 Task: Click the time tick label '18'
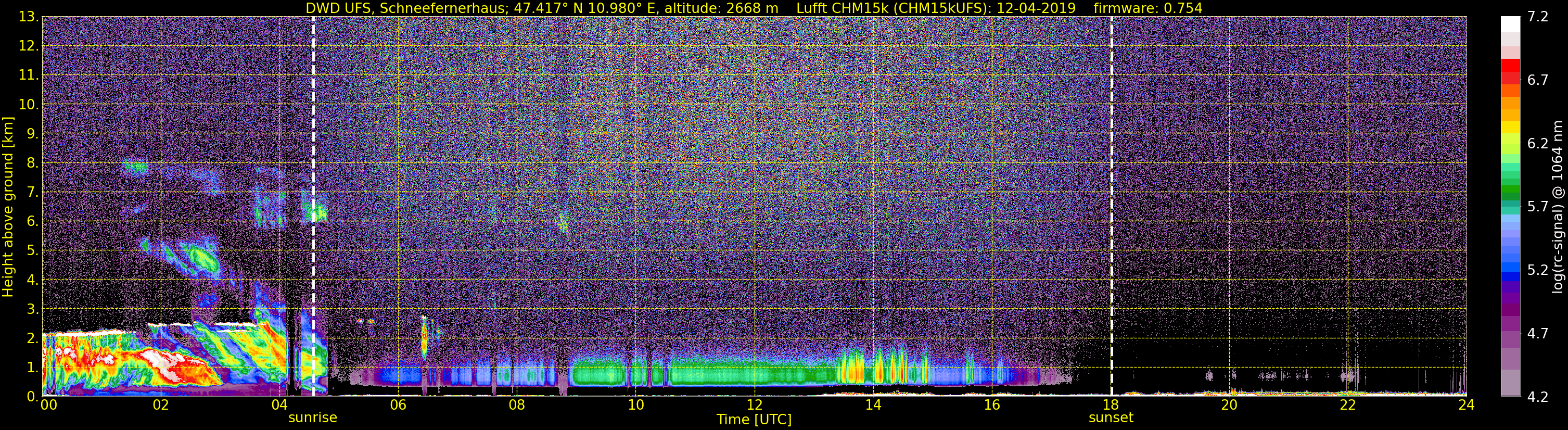tap(1111, 405)
